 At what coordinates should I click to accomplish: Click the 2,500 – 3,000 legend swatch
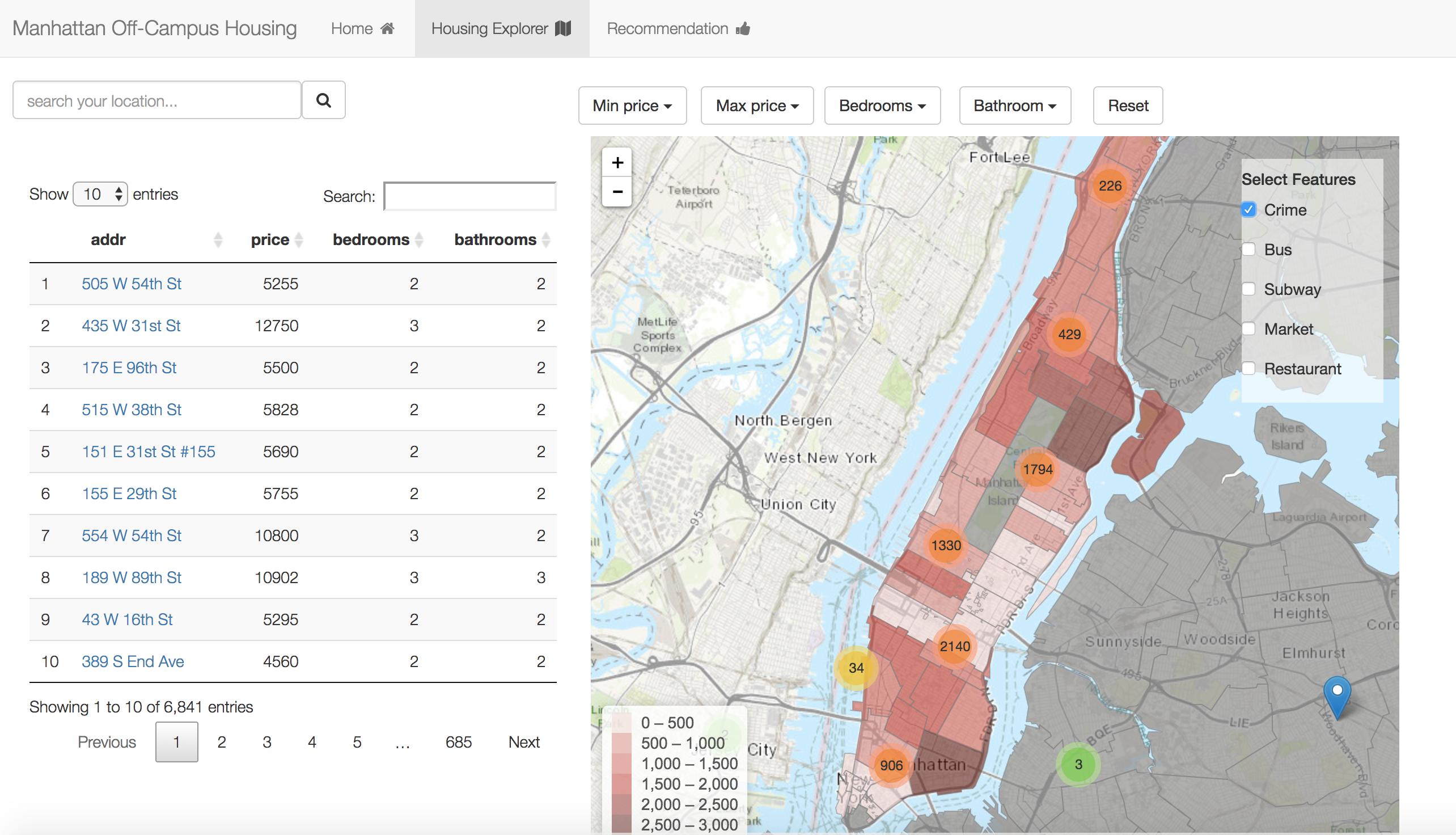621,824
